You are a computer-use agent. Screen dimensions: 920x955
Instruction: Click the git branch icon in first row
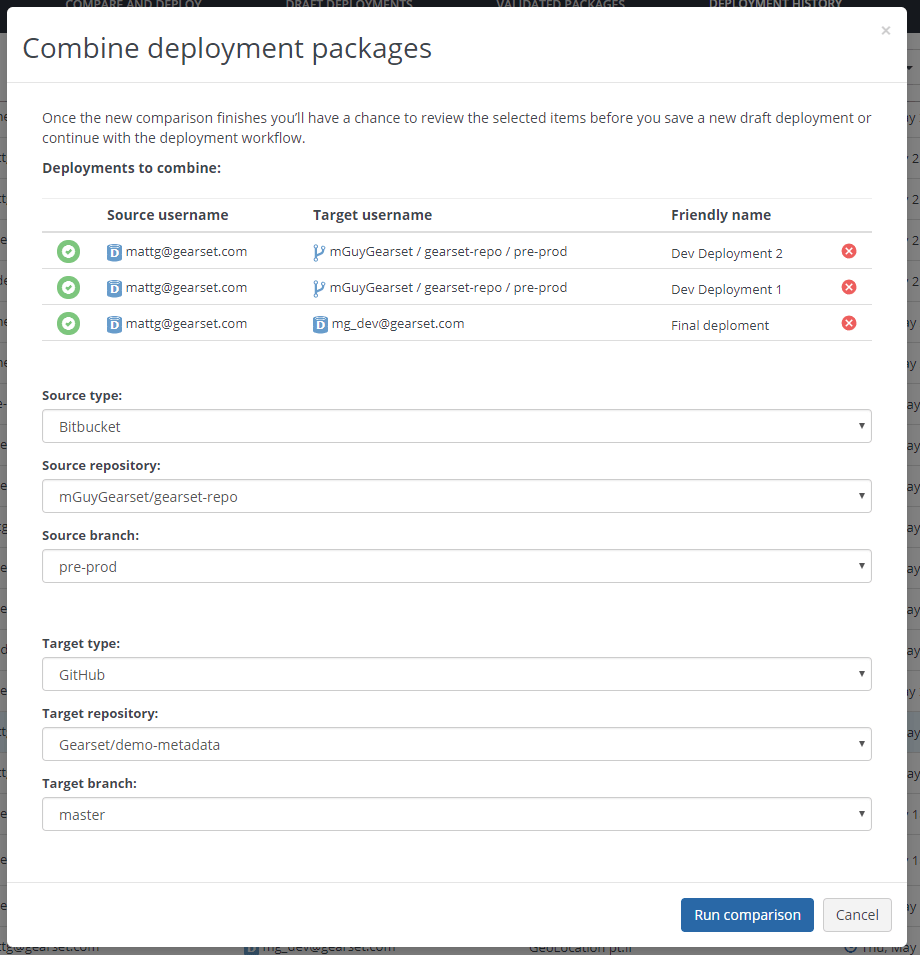[x=319, y=253]
